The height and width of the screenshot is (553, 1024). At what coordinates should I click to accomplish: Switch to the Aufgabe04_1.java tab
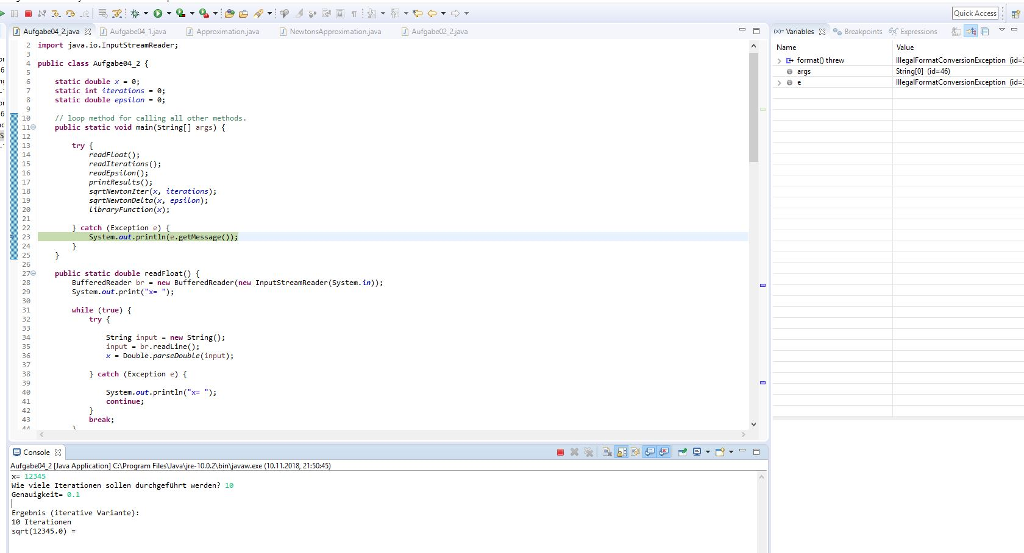(x=138, y=31)
